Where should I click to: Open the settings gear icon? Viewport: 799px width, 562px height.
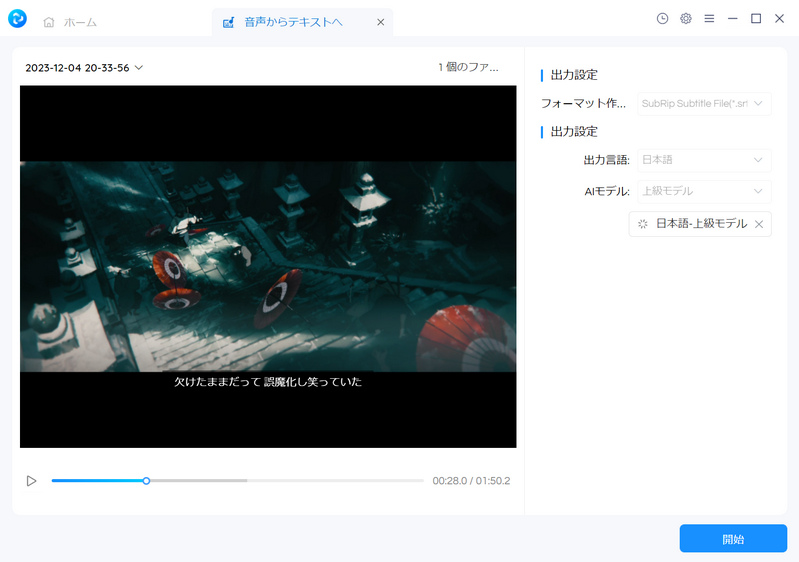pos(686,19)
